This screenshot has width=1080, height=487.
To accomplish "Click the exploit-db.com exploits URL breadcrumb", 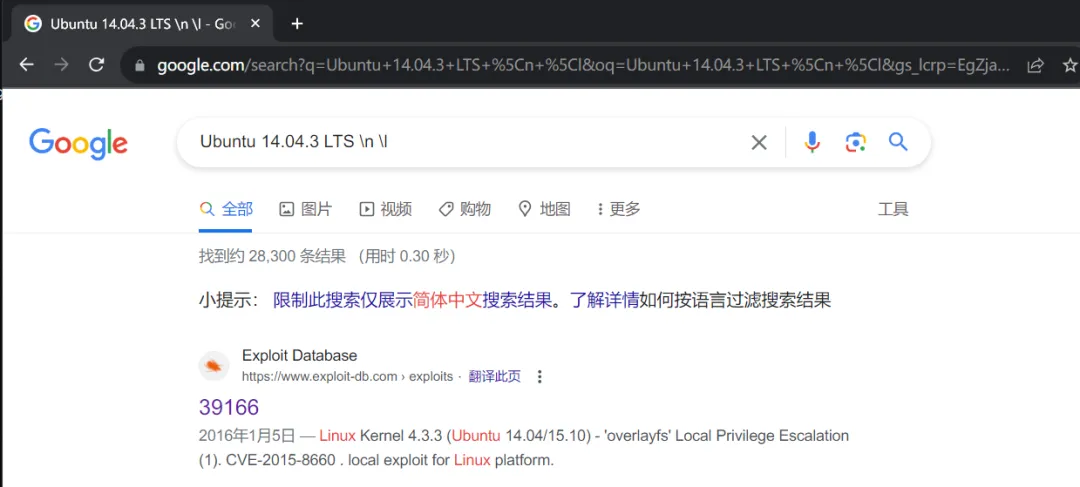I will 347,377.
